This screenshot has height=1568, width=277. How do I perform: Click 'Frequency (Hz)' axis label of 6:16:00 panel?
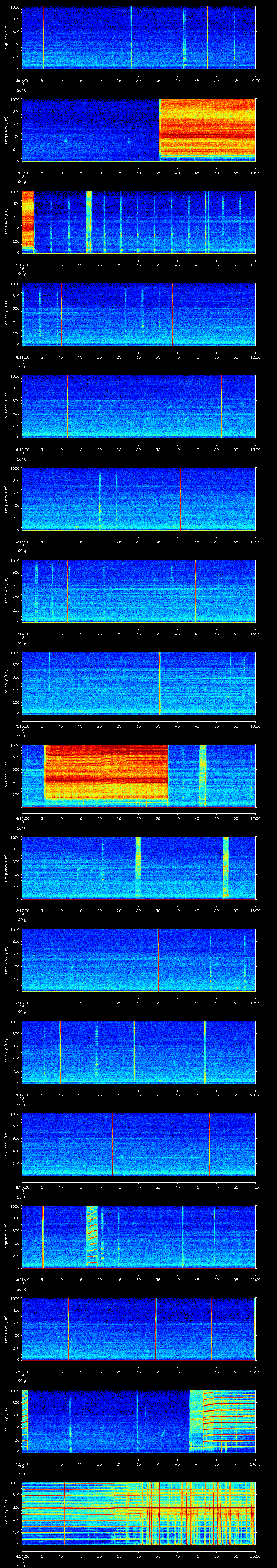[6, 775]
